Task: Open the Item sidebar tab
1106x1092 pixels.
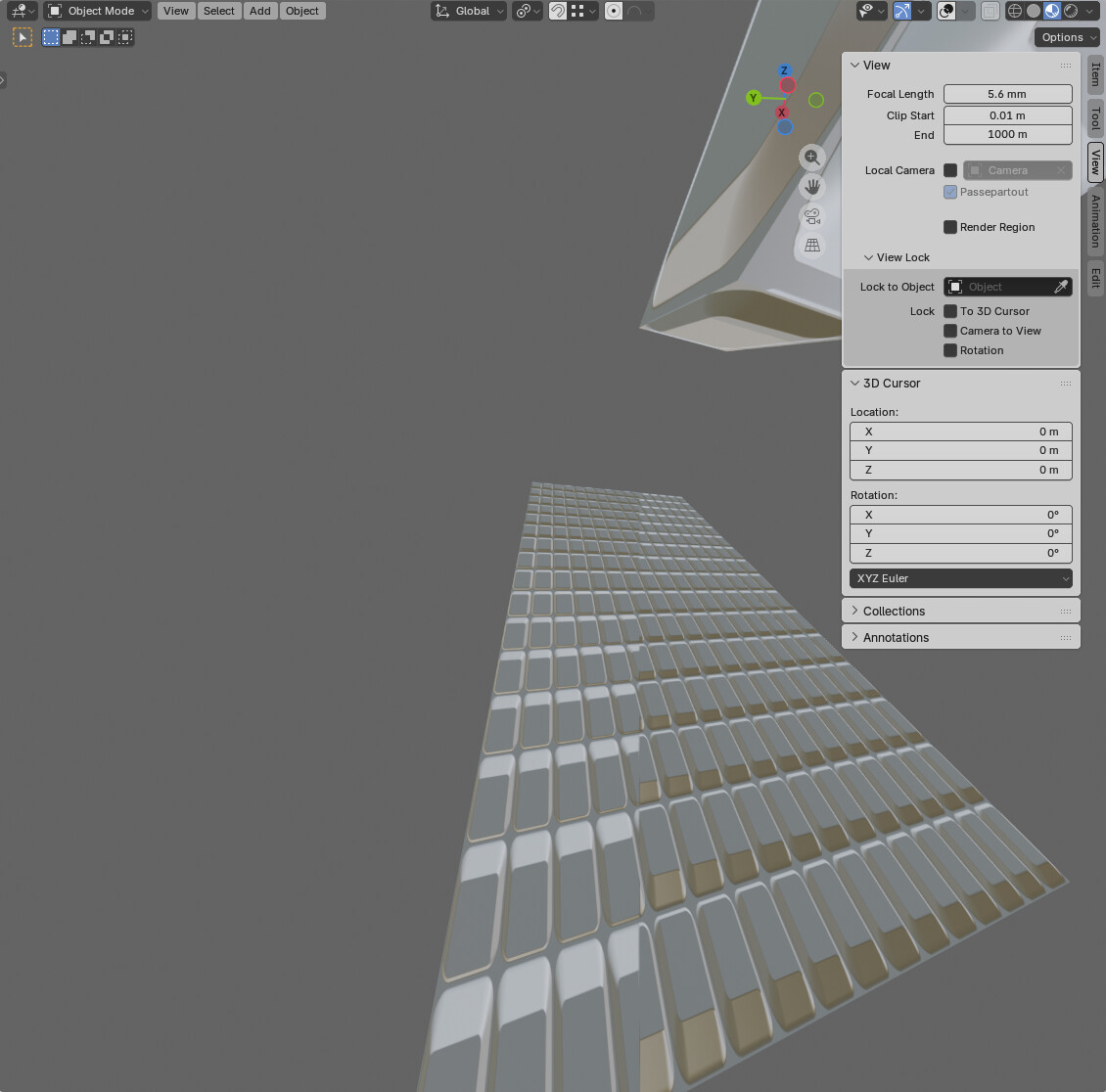Action: click(x=1095, y=74)
